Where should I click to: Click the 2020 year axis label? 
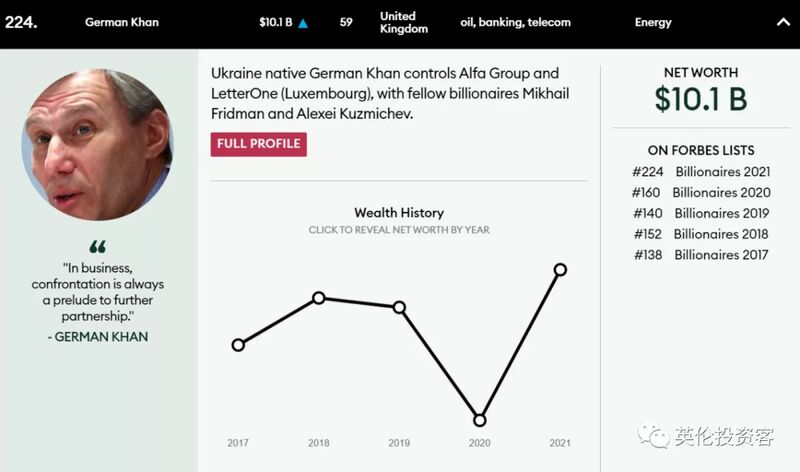click(480, 443)
